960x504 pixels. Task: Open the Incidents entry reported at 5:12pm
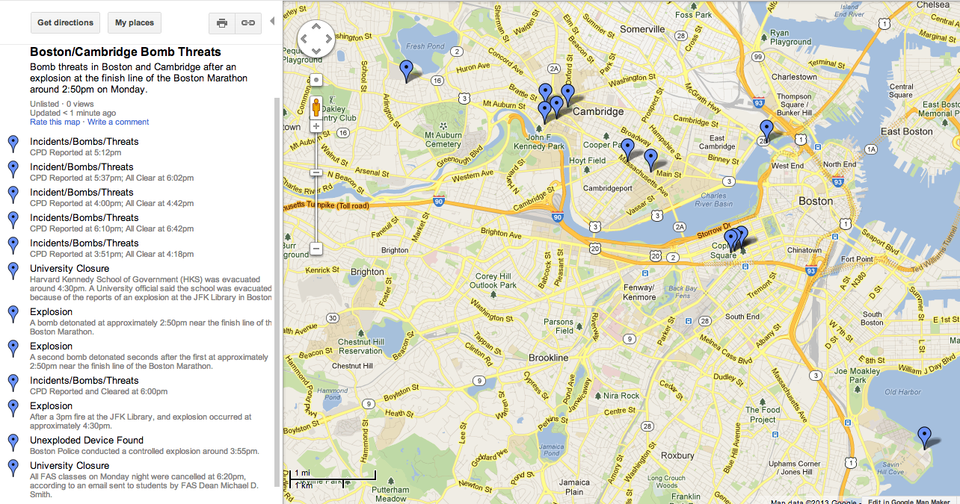(x=84, y=141)
